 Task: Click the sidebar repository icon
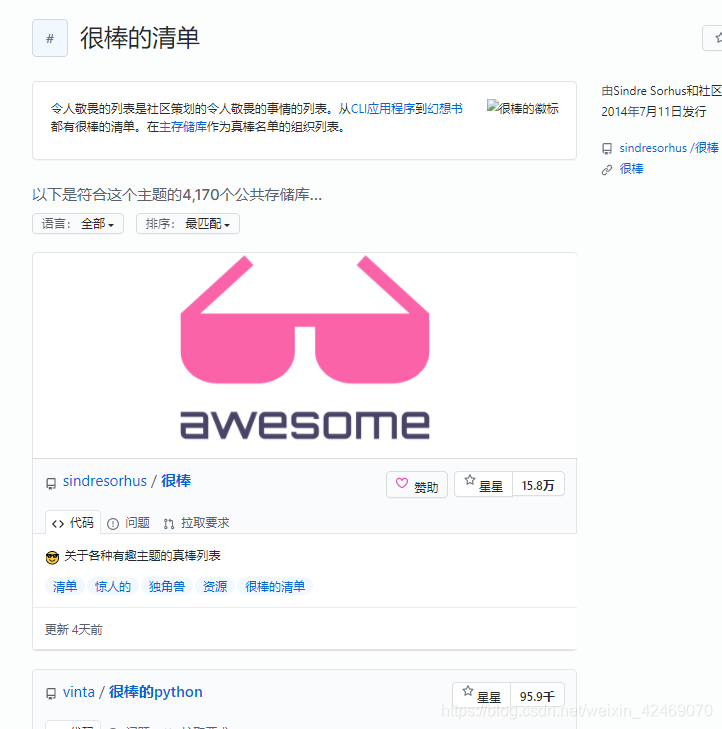point(607,148)
